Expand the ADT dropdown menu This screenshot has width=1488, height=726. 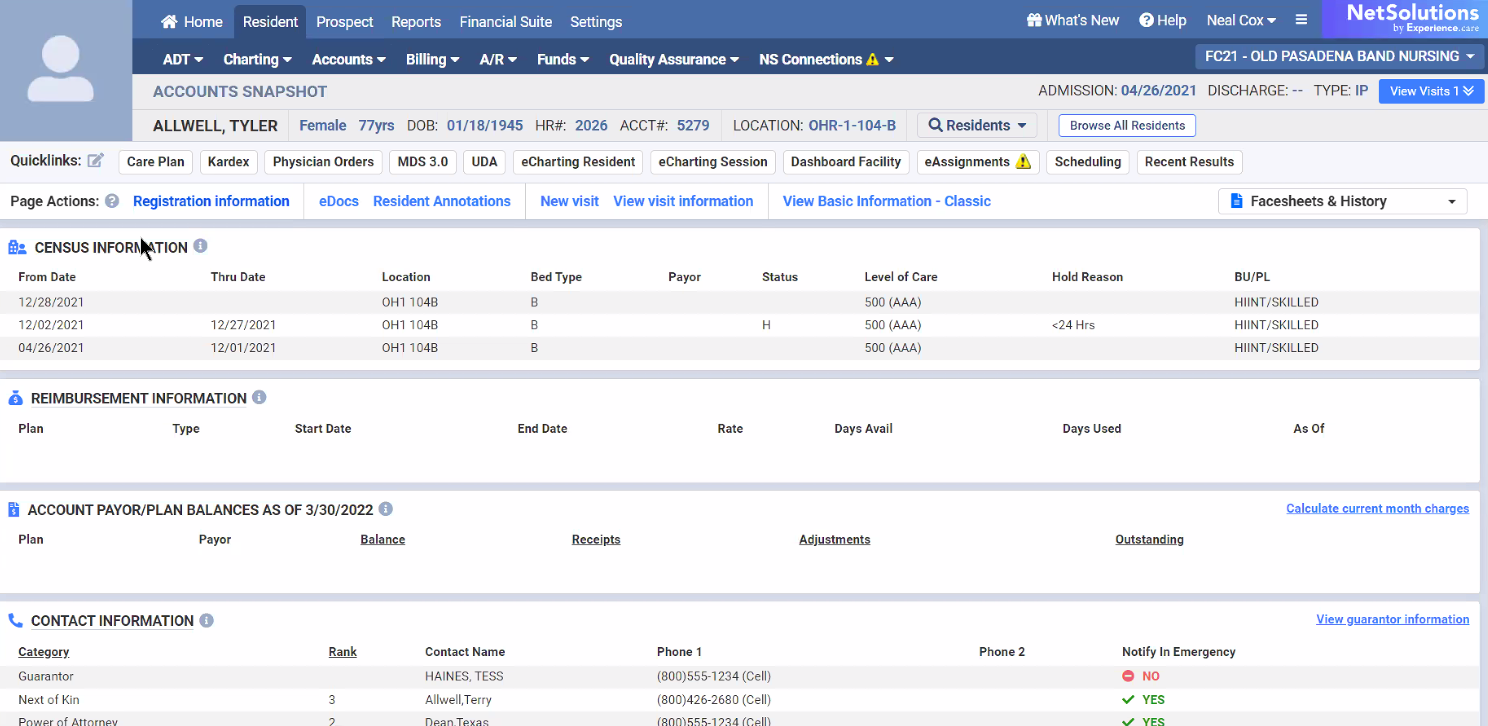(183, 59)
